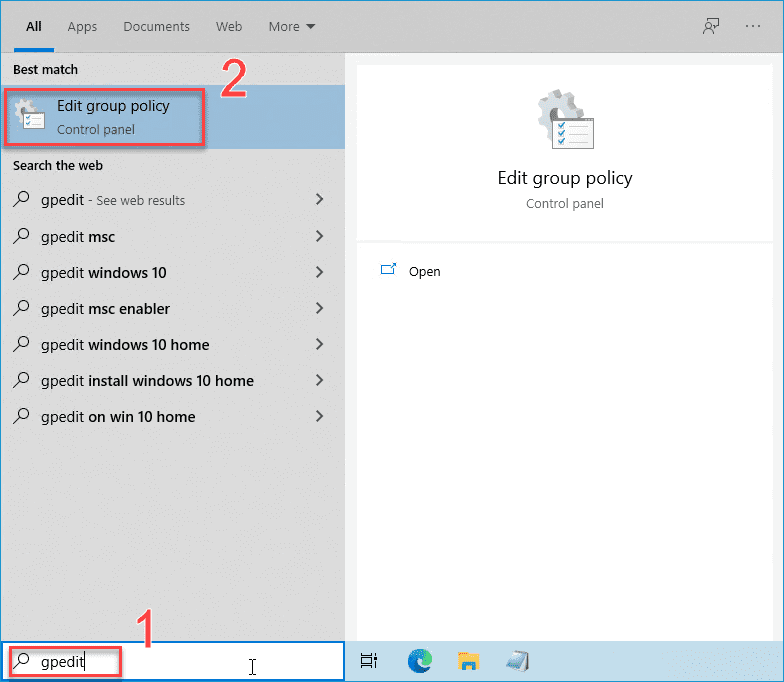784x682 pixels.
Task: Expand the 'gpedit windows 10' suggestion arrow
Action: [x=320, y=272]
